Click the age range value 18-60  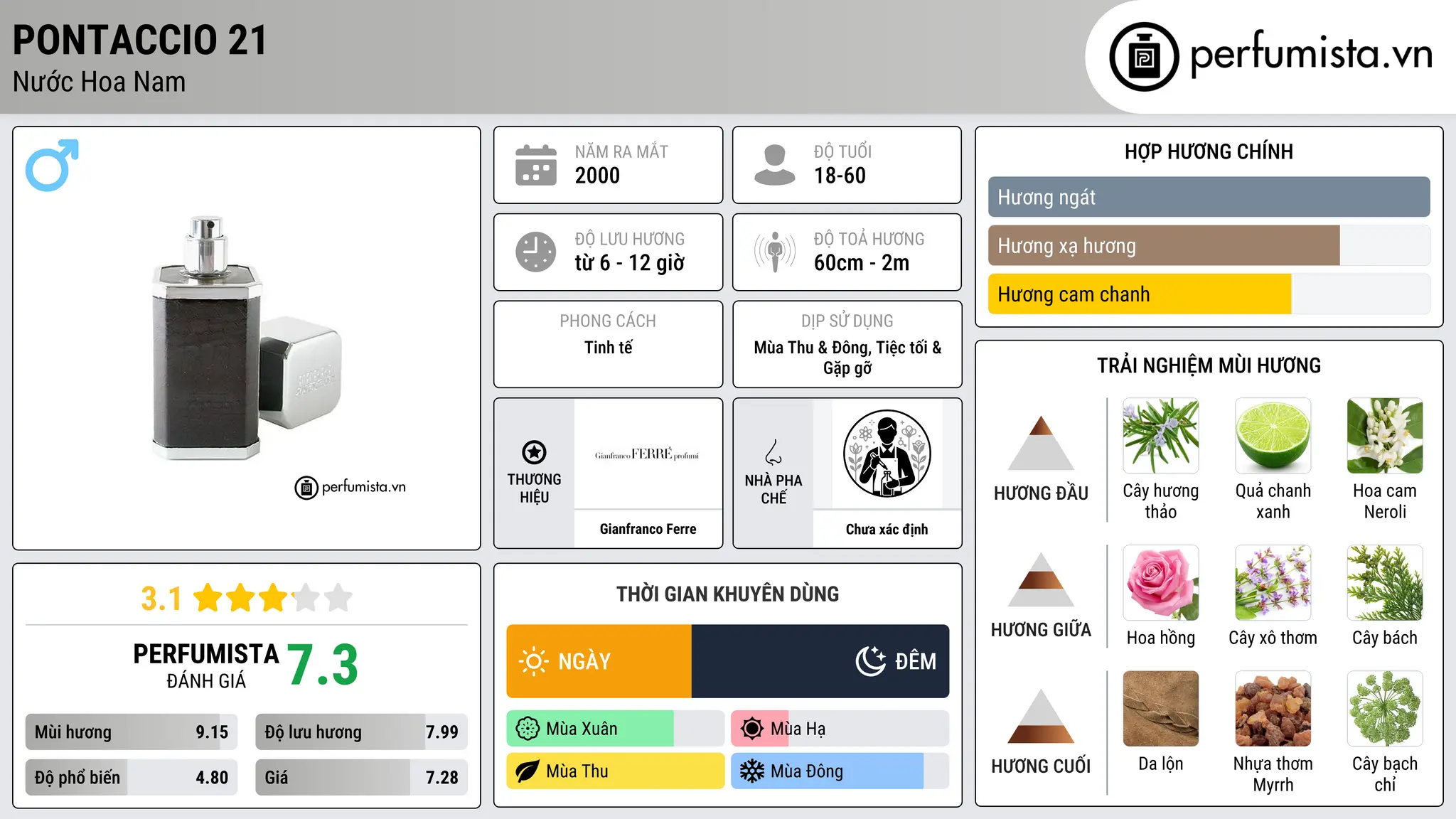coord(840,176)
